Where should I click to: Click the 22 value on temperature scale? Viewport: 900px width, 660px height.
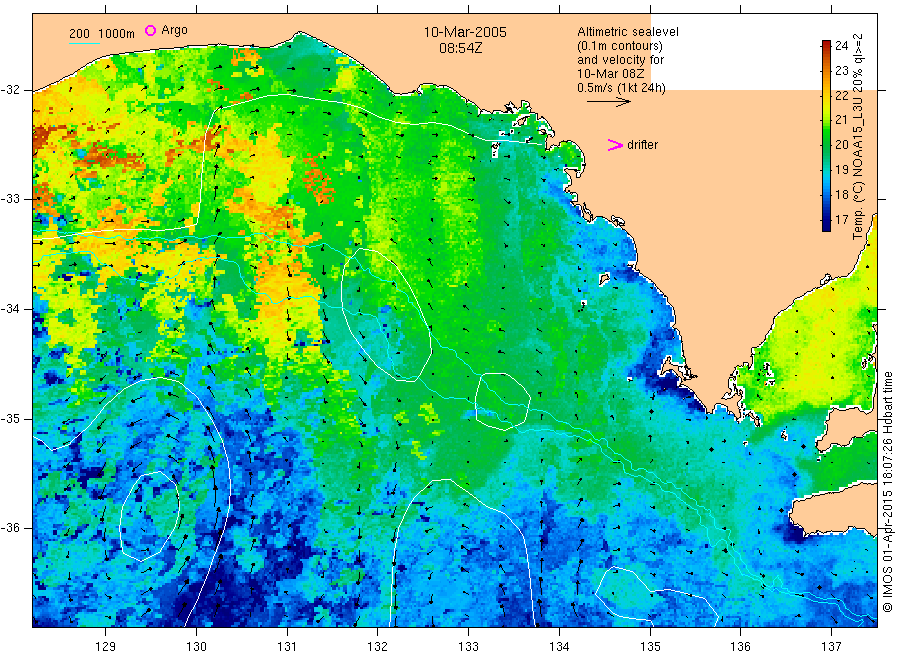841,95
